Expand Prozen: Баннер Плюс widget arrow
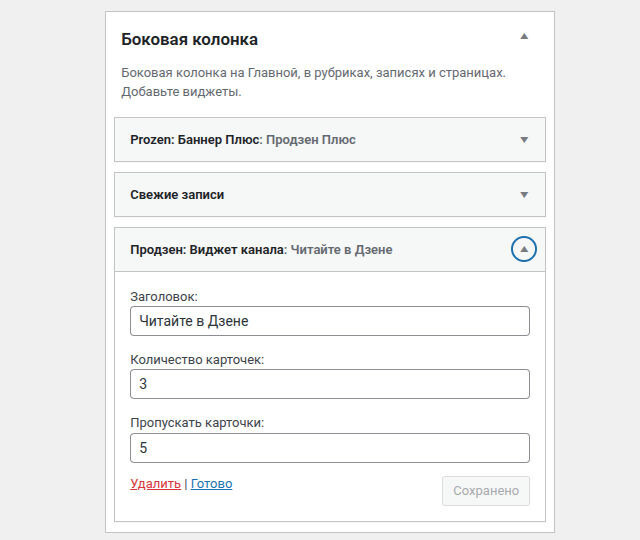The height and width of the screenshot is (540, 640). (x=524, y=140)
